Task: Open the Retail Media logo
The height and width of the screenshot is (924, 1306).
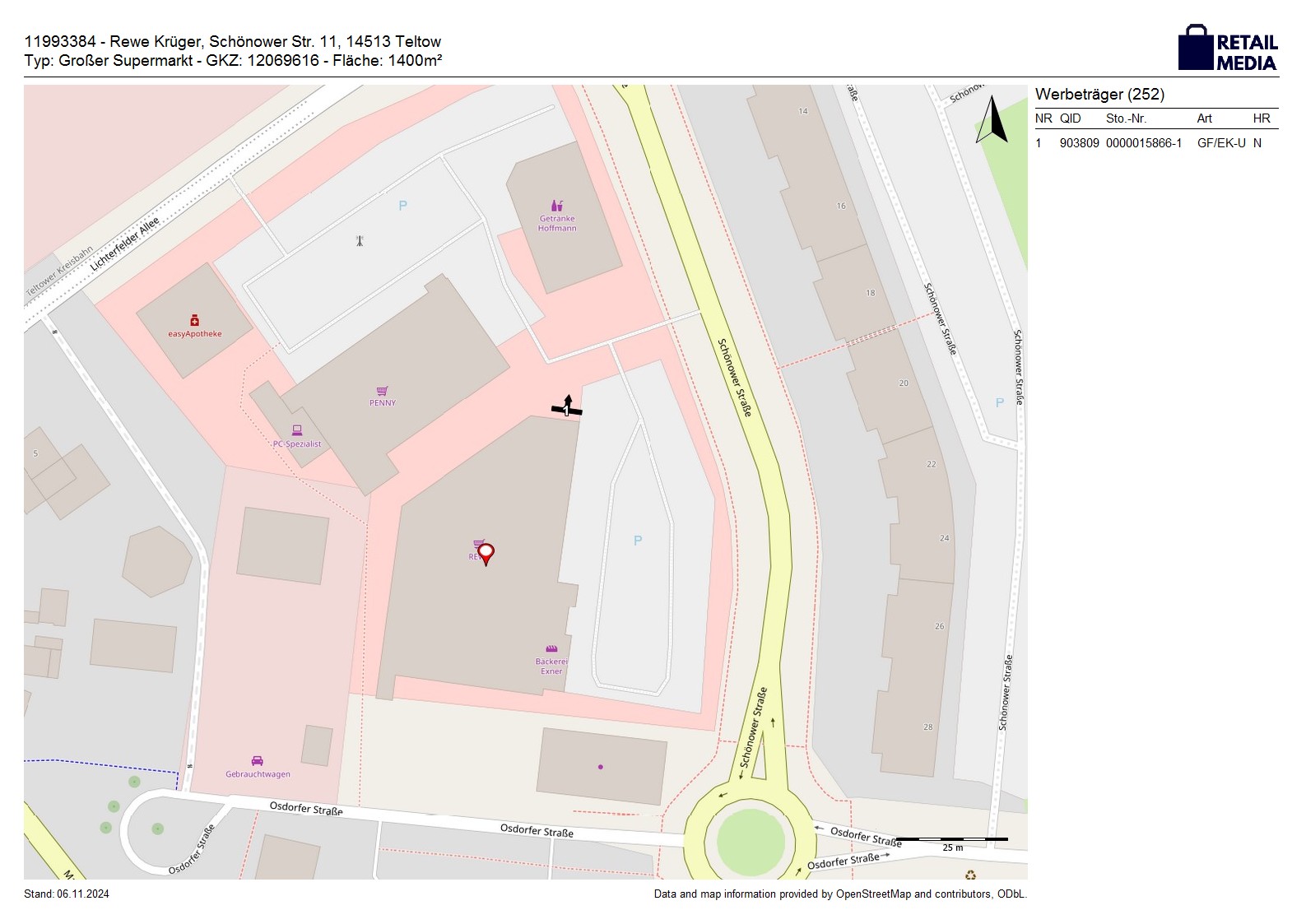Action: coord(1228,48)
